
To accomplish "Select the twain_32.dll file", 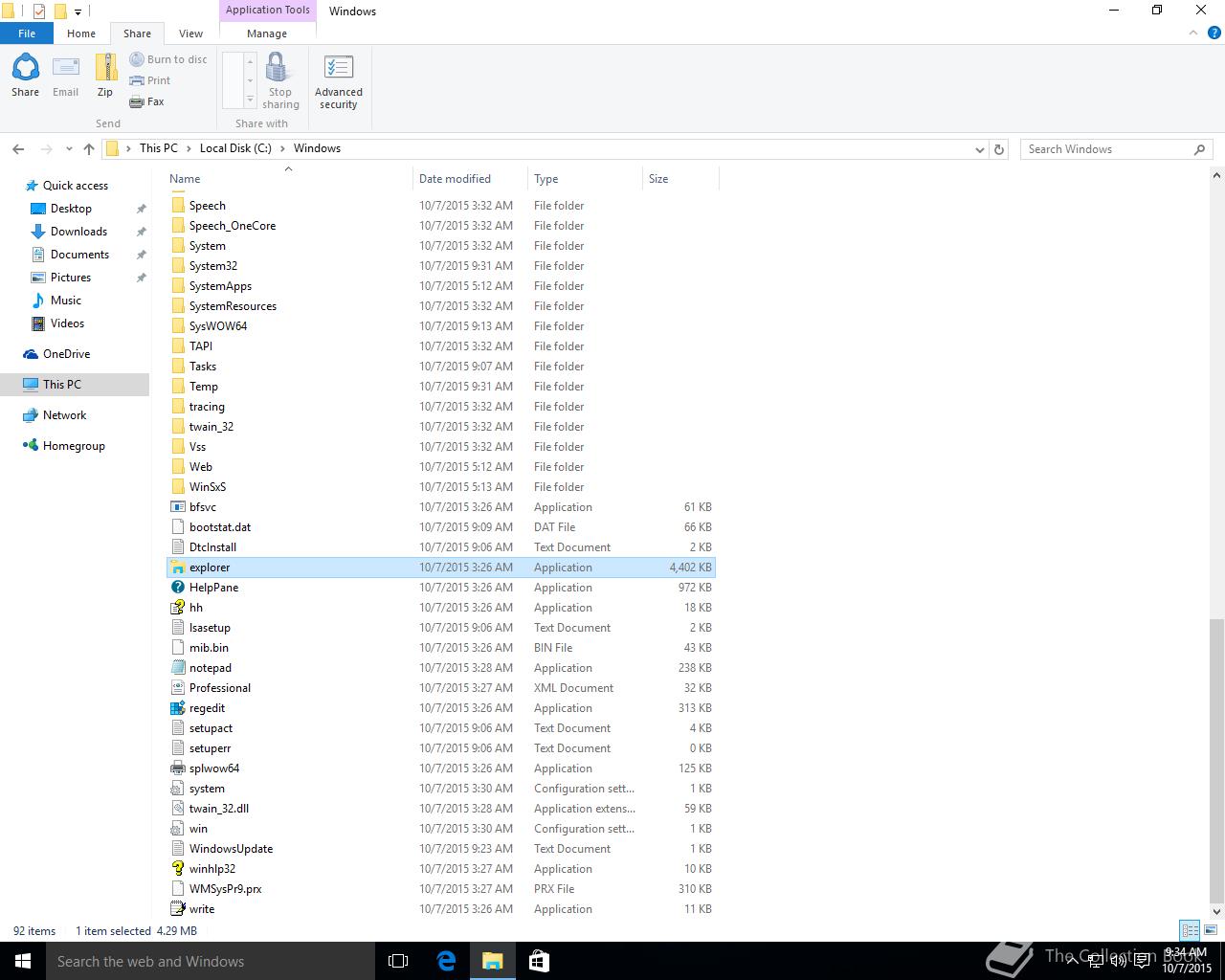I will [x=441, y=809].
